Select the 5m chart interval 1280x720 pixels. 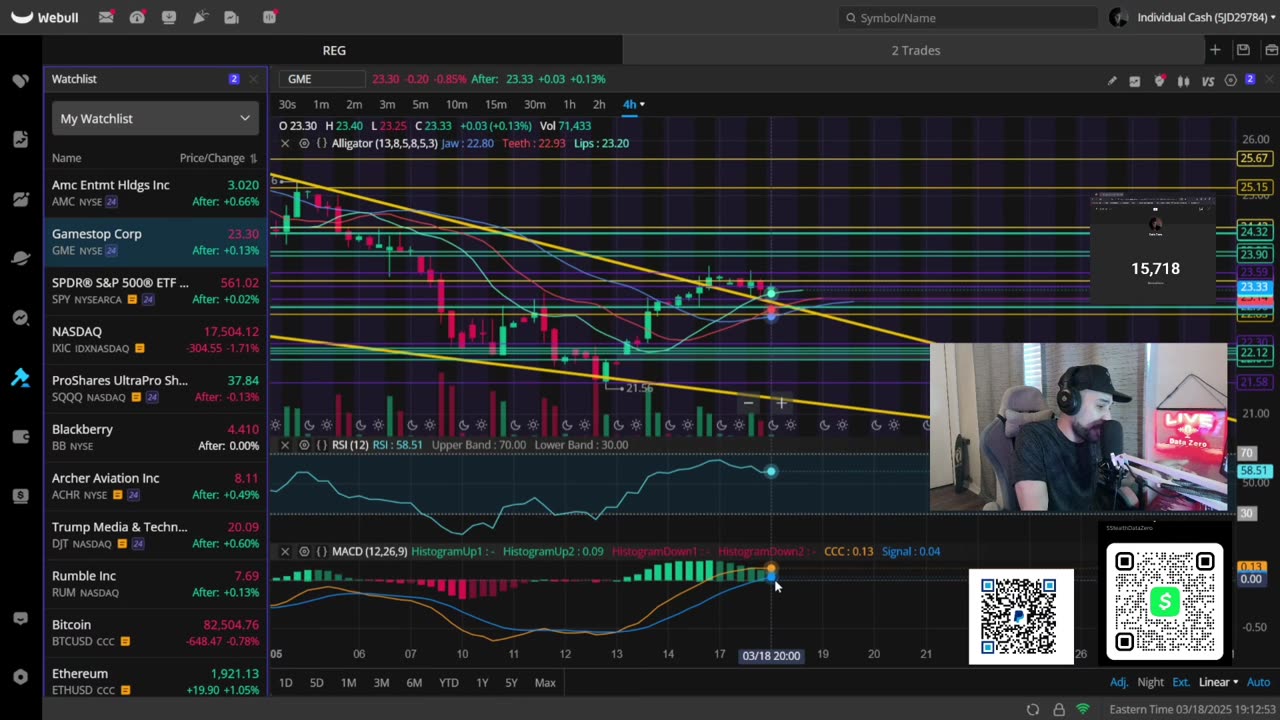[x=420, y=104]
